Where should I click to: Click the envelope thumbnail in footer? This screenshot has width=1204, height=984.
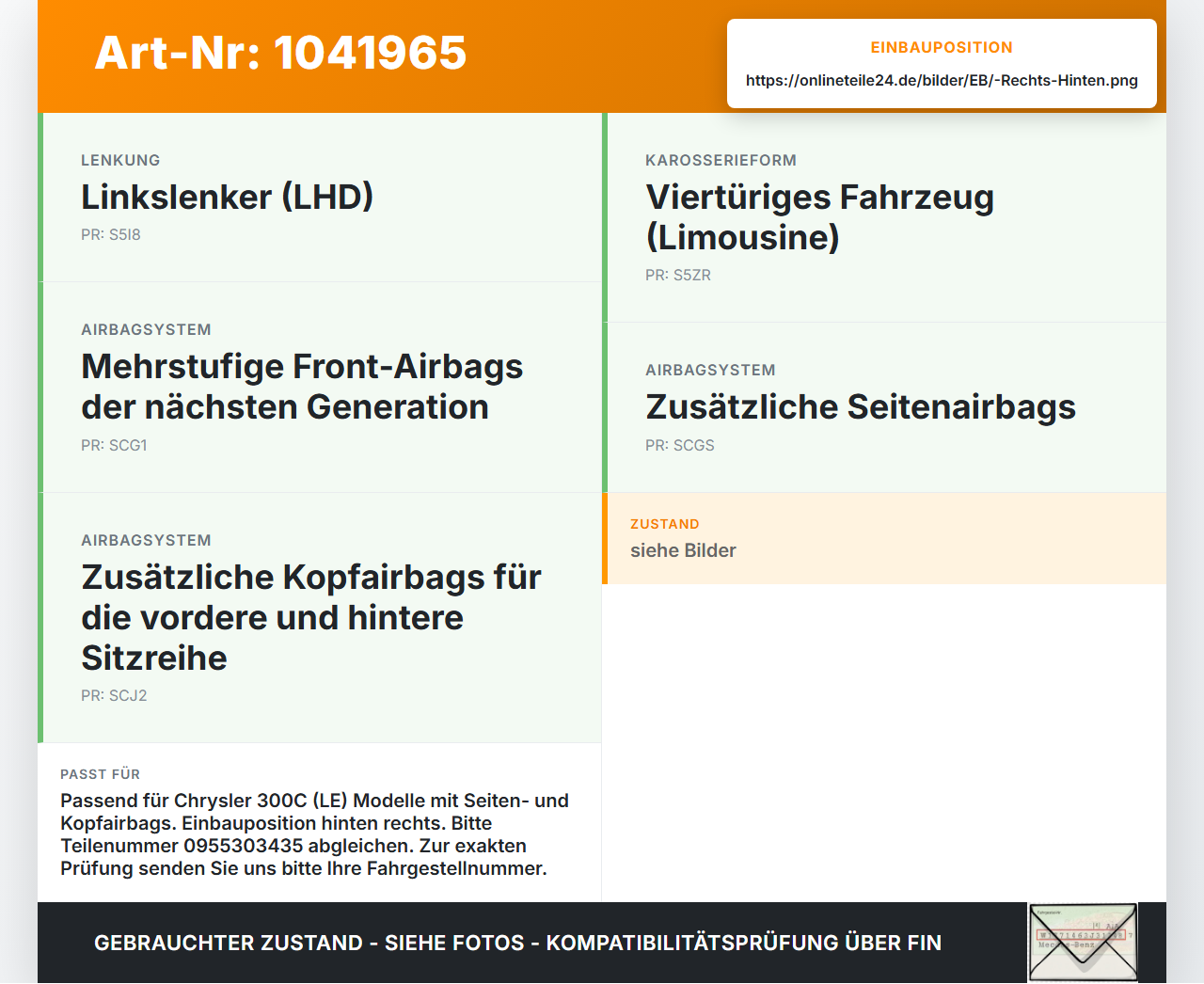(1083, 943)
